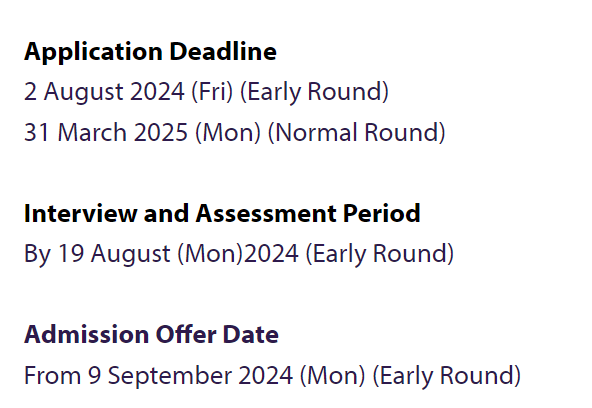Click the Interview and Assessment Period heading
This screenshot has width=592, height=408.
point(222,213)
